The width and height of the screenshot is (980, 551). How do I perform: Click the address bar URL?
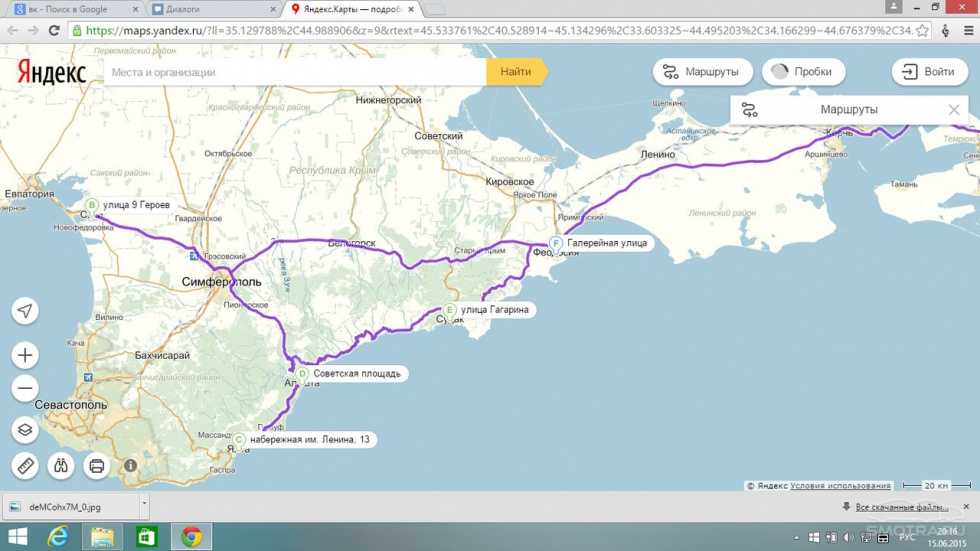coord(499,30)
